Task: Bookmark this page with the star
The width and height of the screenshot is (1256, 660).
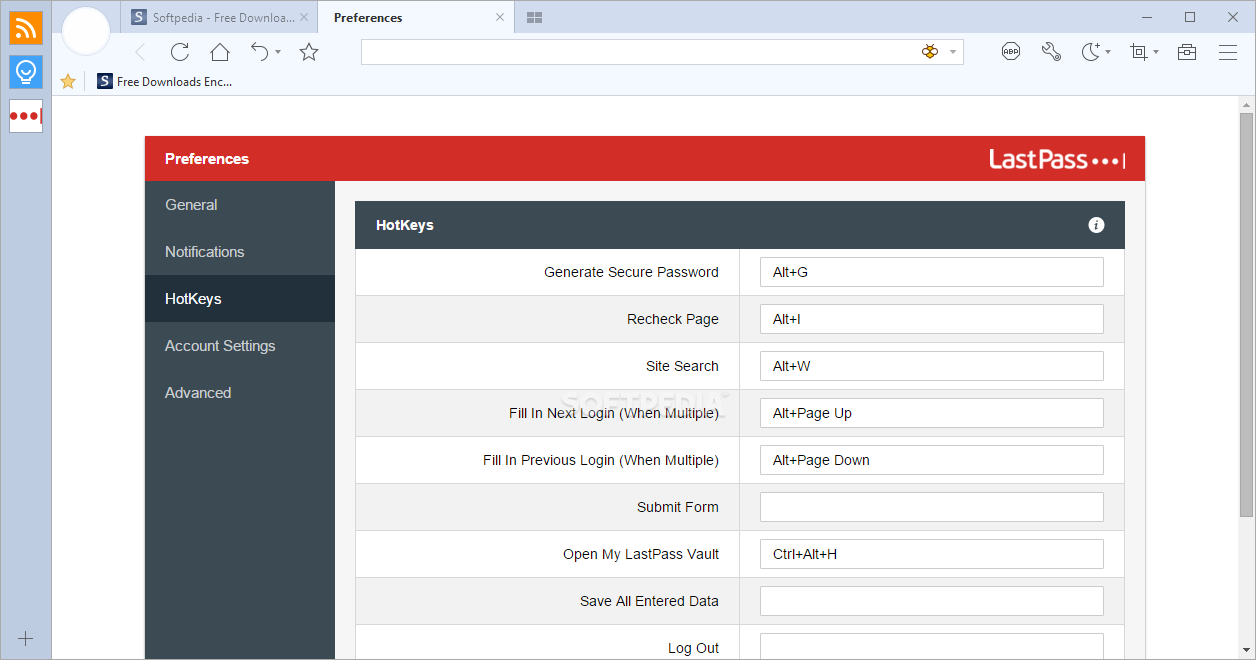Action: coord(309,52)
